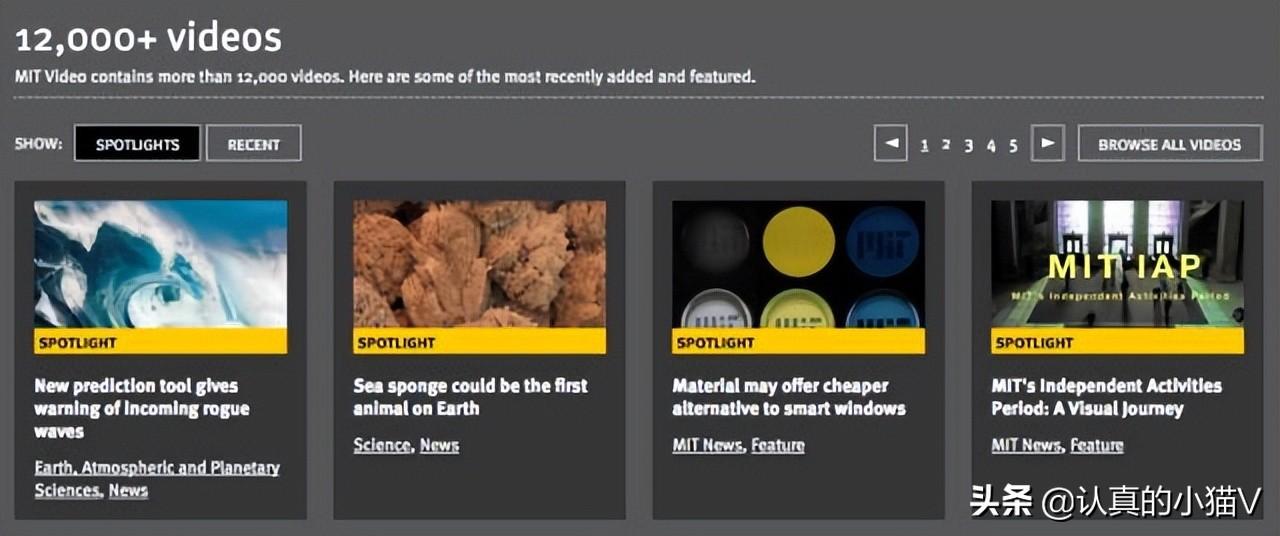The image size is (1280, 536).
Task: Go to next page with right arrow
Action: [1047, 143]
